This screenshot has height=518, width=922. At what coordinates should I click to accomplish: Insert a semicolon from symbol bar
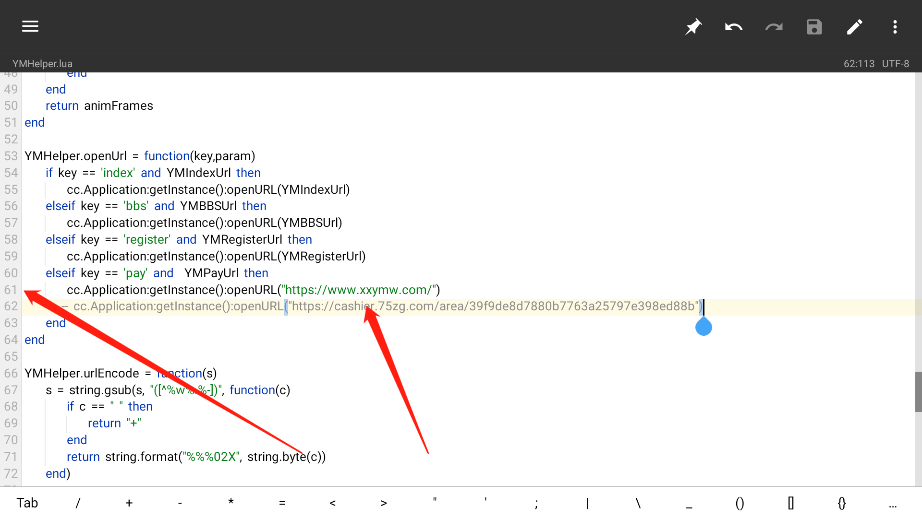536,503
